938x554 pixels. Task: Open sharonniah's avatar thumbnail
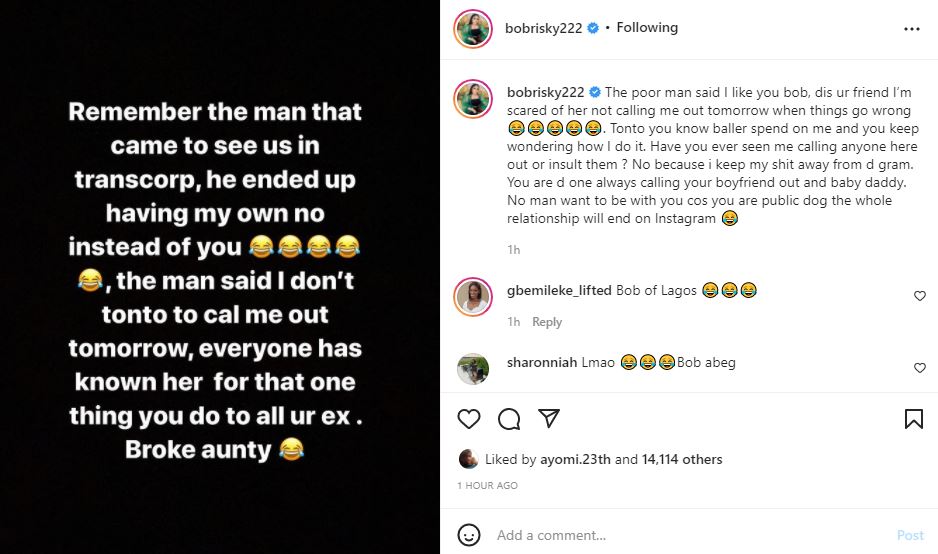(x=472, y=368)
